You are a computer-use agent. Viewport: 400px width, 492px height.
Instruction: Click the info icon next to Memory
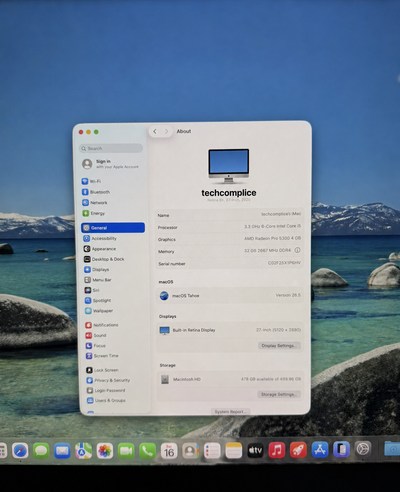(x=297, y=250)
